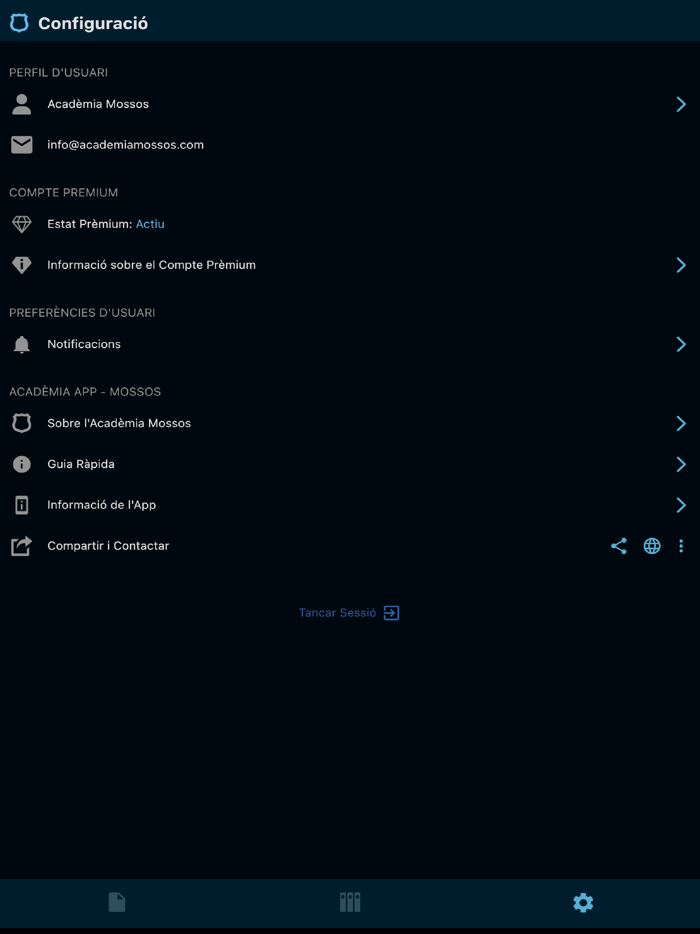
Task: Open Informació de l'App item
Action: coord(350,505)
